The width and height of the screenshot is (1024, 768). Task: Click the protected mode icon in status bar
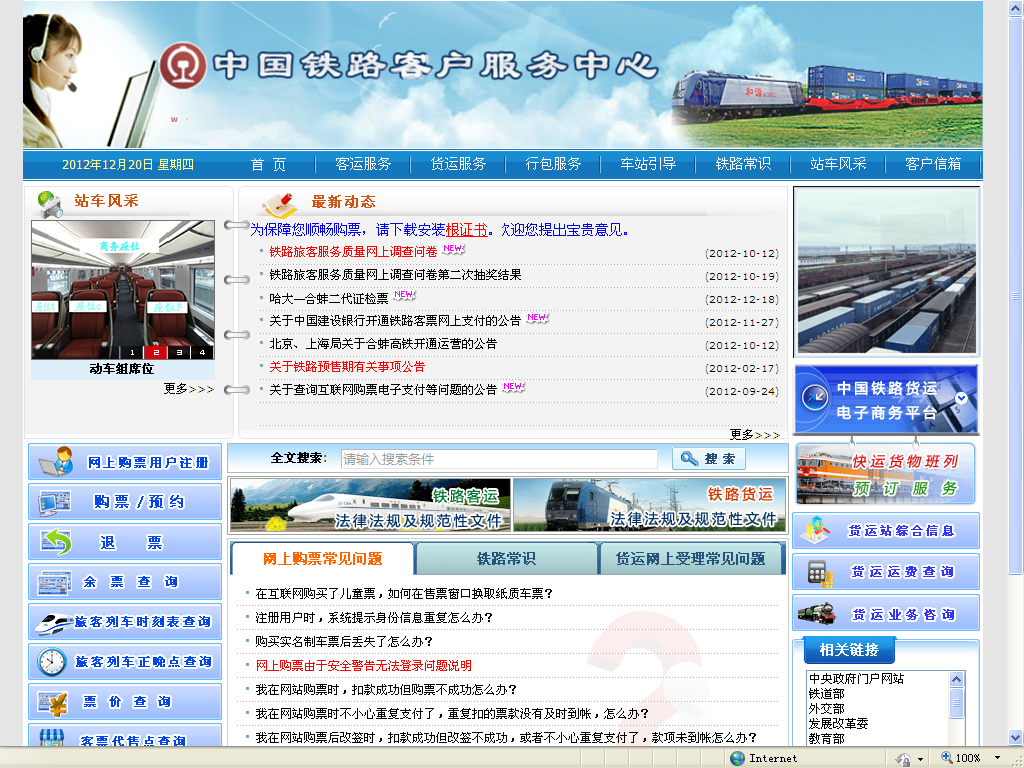click(904, 759)
